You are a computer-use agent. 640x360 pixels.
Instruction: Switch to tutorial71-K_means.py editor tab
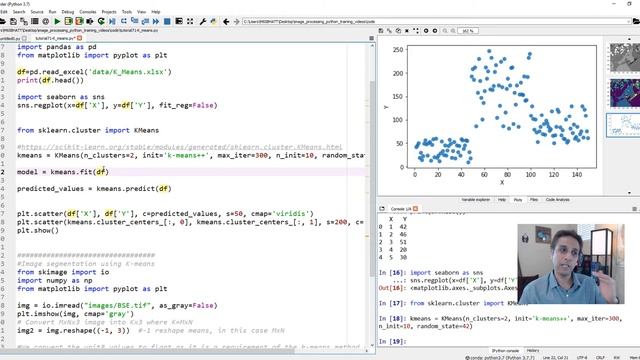point(56,38)
